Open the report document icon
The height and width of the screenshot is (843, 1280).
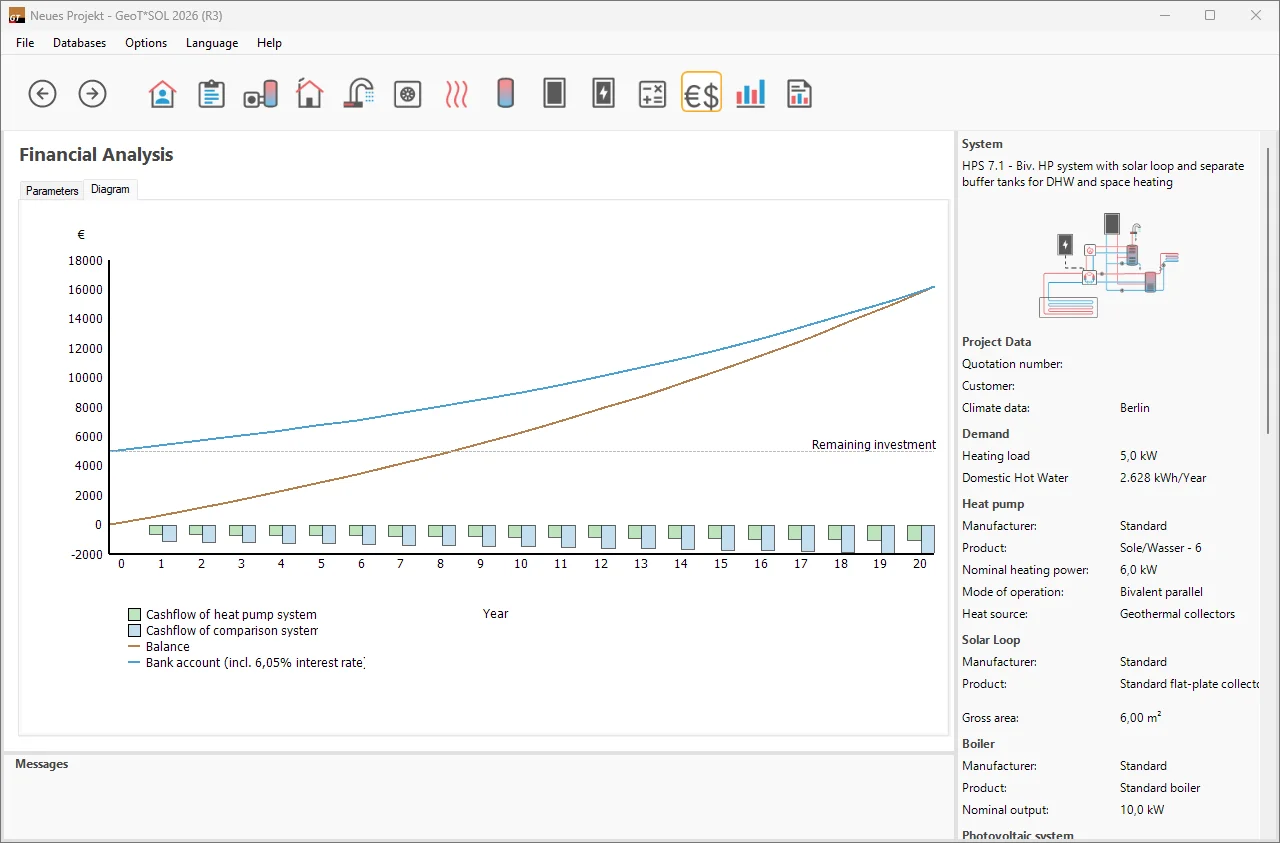click(x=799, y=94)
